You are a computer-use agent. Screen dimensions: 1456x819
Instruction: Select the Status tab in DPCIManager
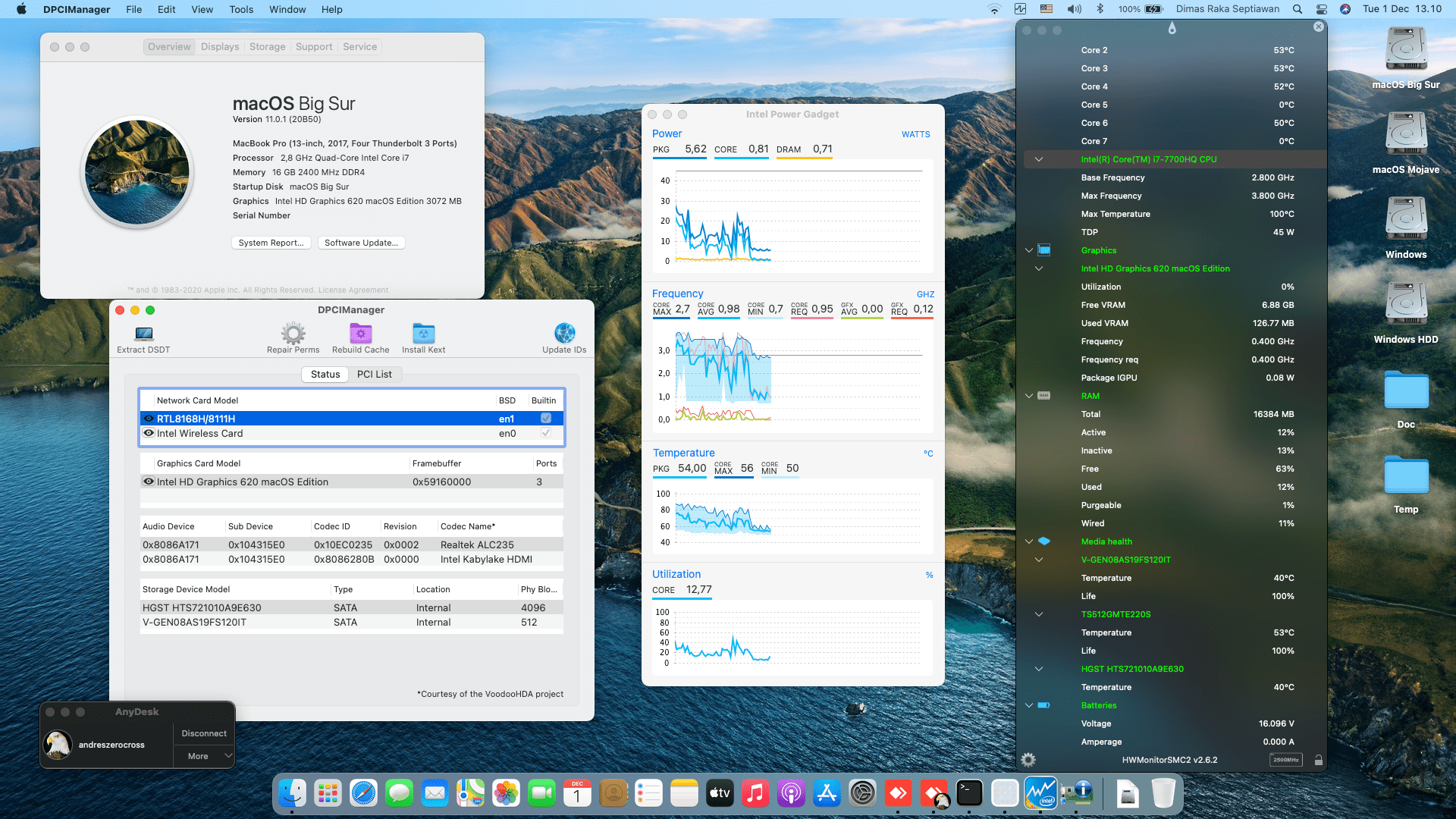[325, 374]
